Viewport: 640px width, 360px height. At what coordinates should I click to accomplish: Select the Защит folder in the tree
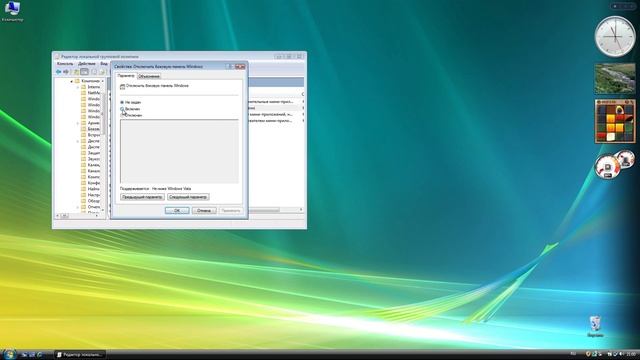point(90,153)
